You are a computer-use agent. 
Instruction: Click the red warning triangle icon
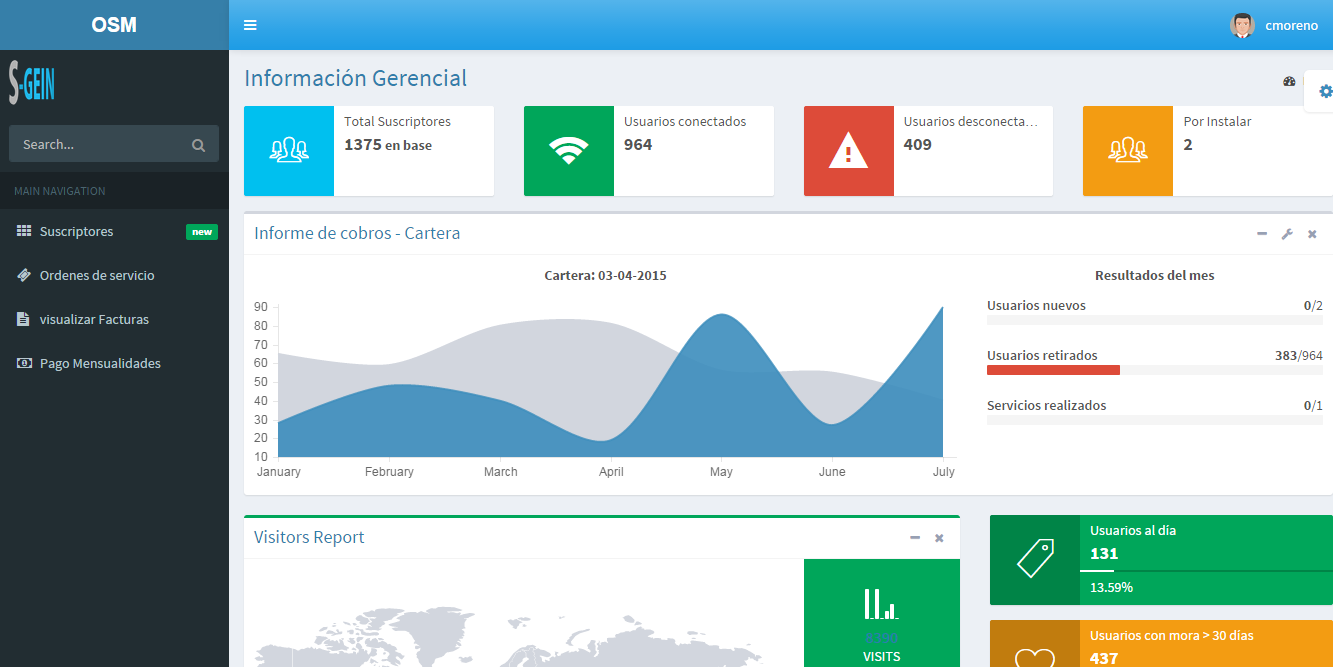[x=849, y=151]
